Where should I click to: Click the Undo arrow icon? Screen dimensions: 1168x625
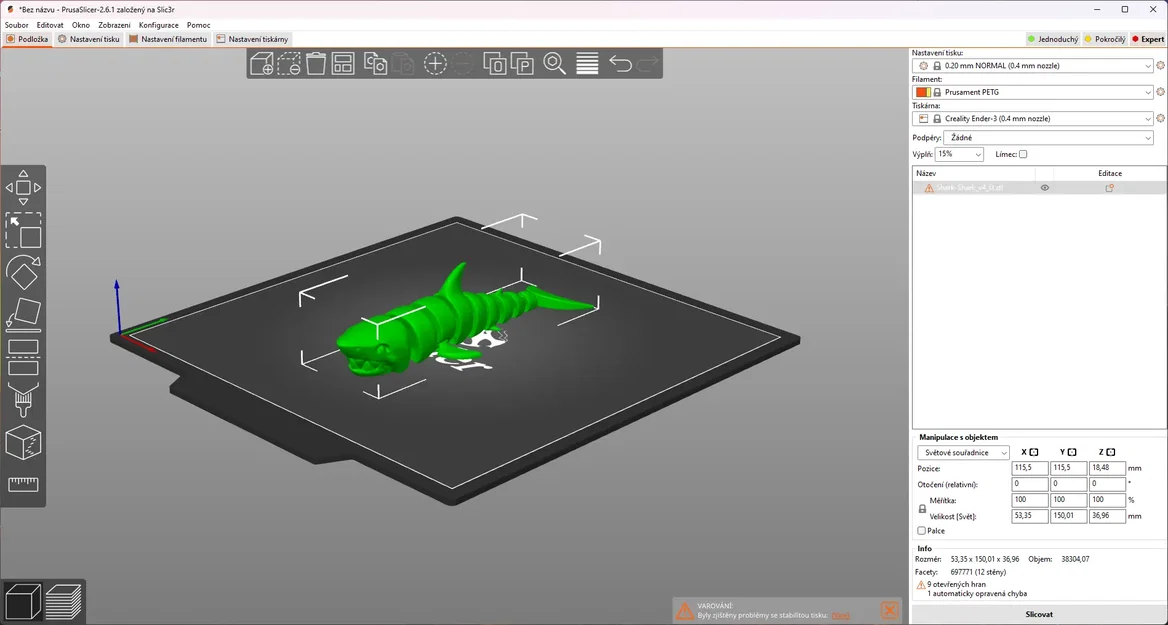pos(620,64)
